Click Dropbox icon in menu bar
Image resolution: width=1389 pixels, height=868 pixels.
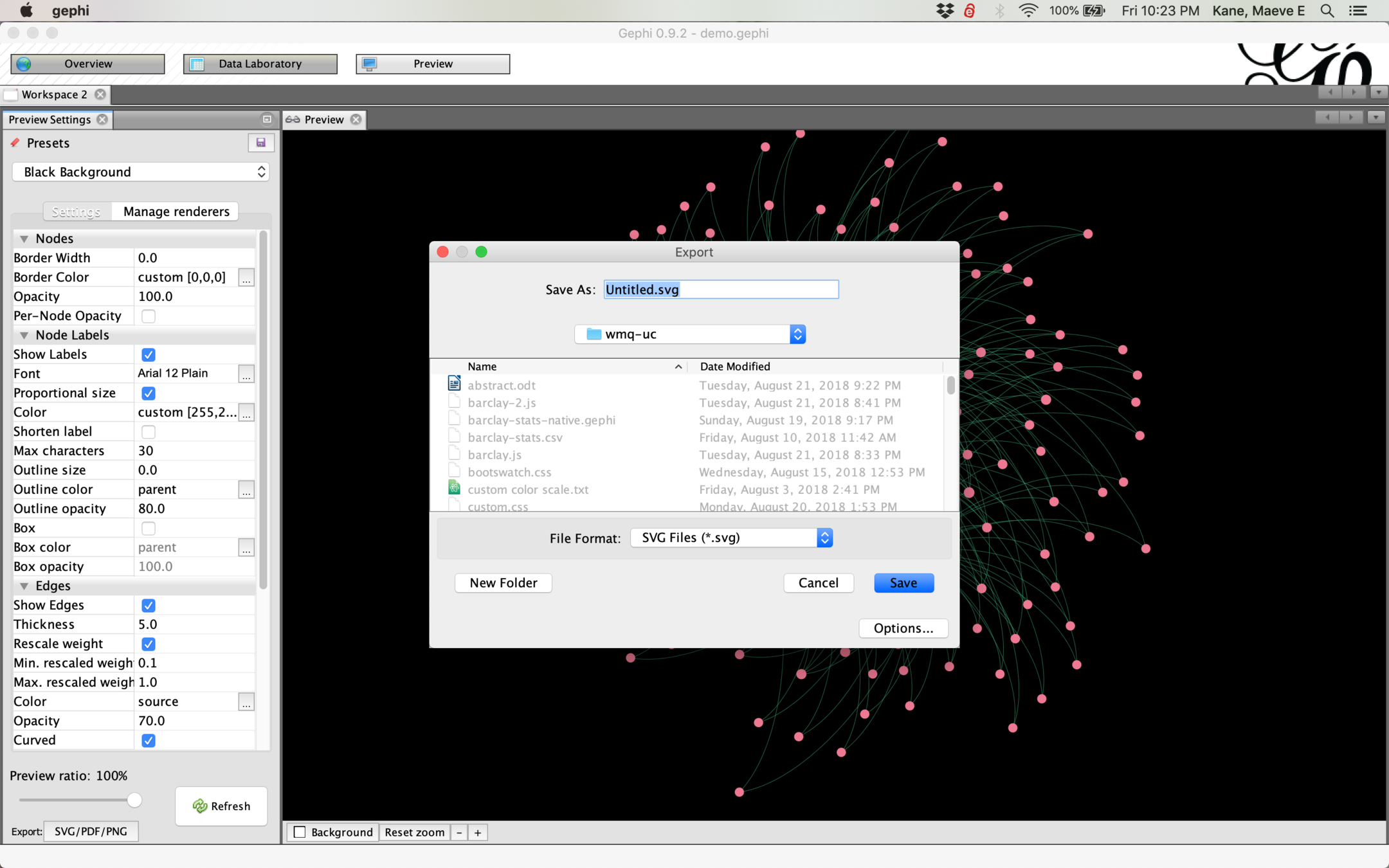[944, 11]
